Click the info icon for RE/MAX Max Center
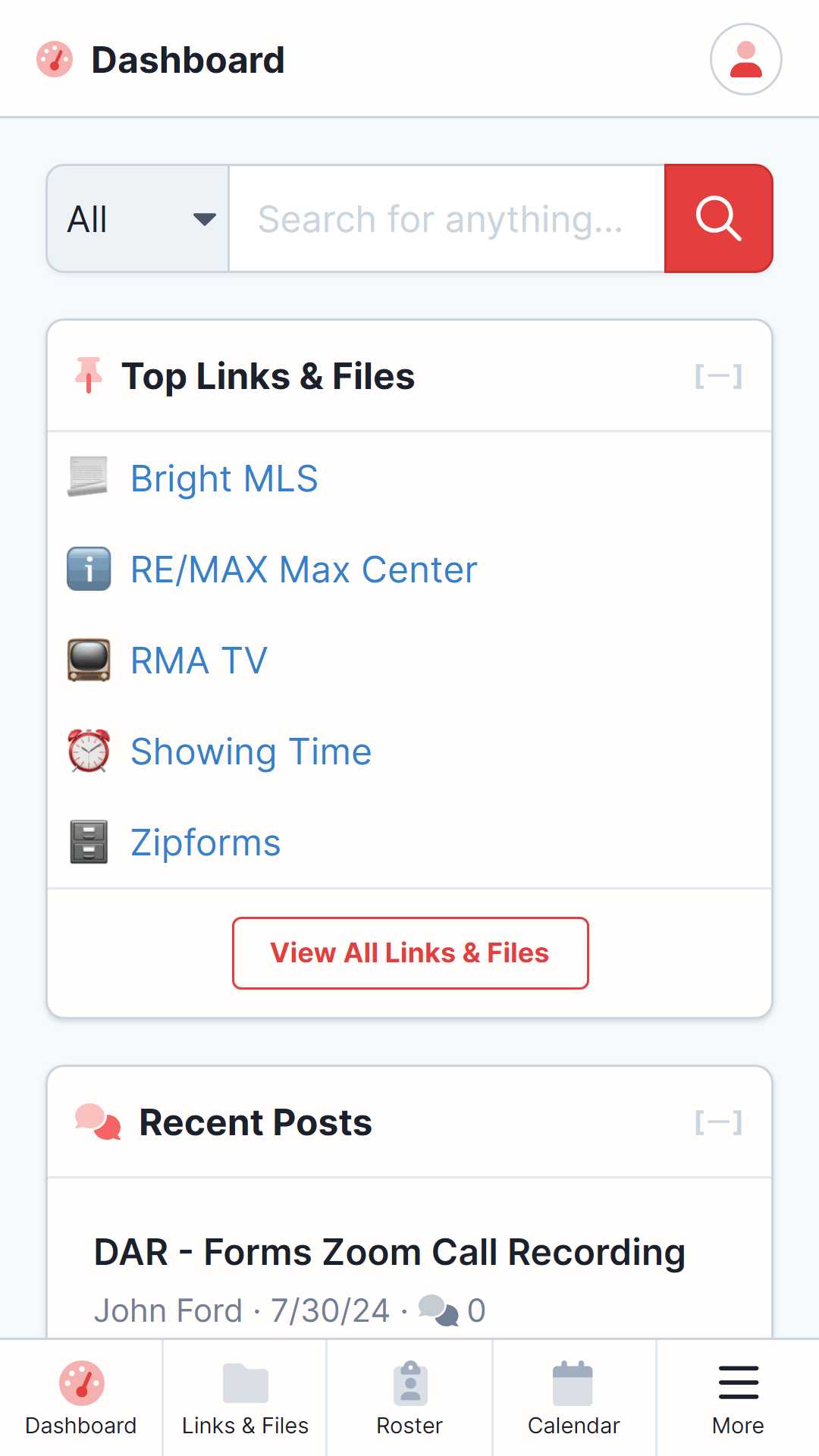This screenshot has height=1456, width=819. pos(89,569)
